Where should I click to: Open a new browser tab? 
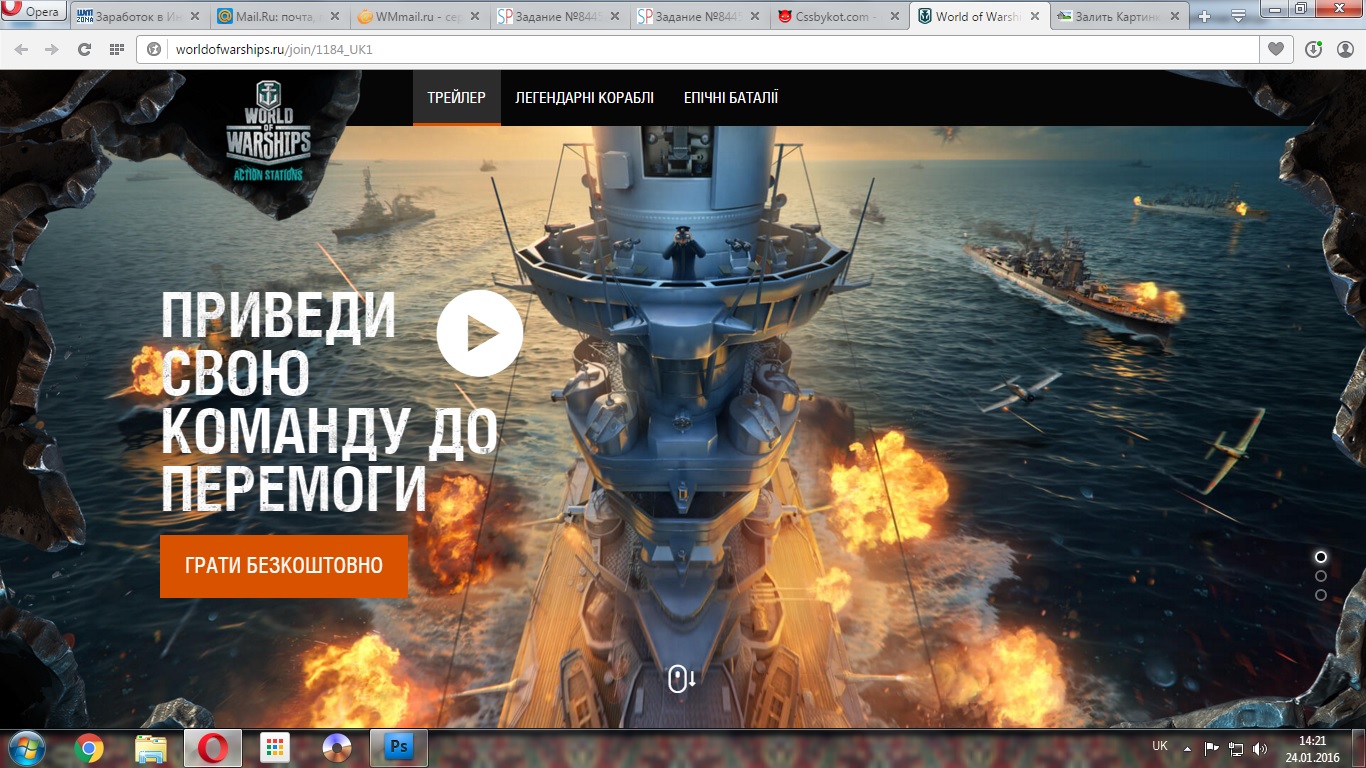point(1204,17)
